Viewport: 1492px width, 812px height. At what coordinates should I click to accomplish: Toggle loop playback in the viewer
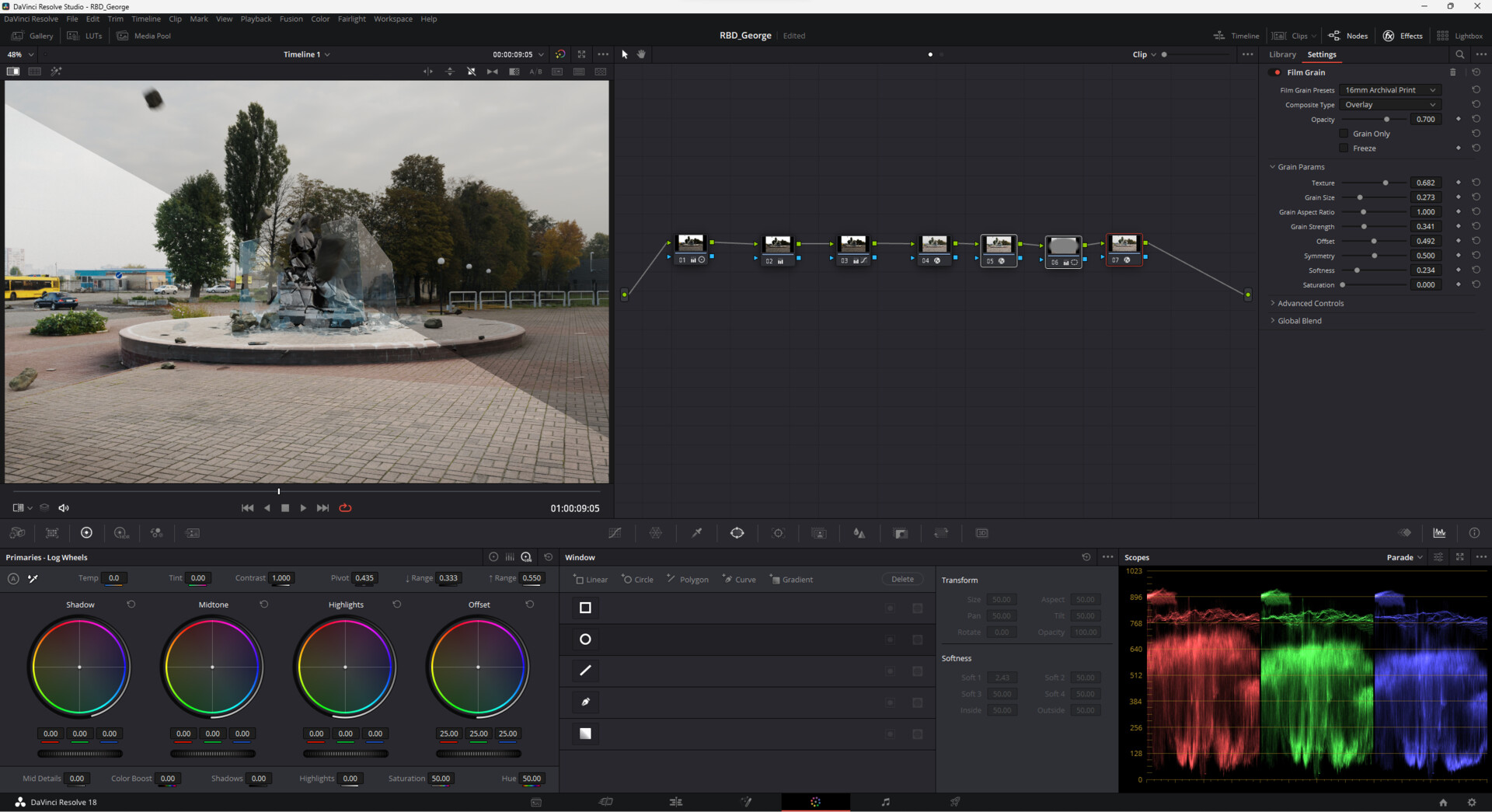345,507
